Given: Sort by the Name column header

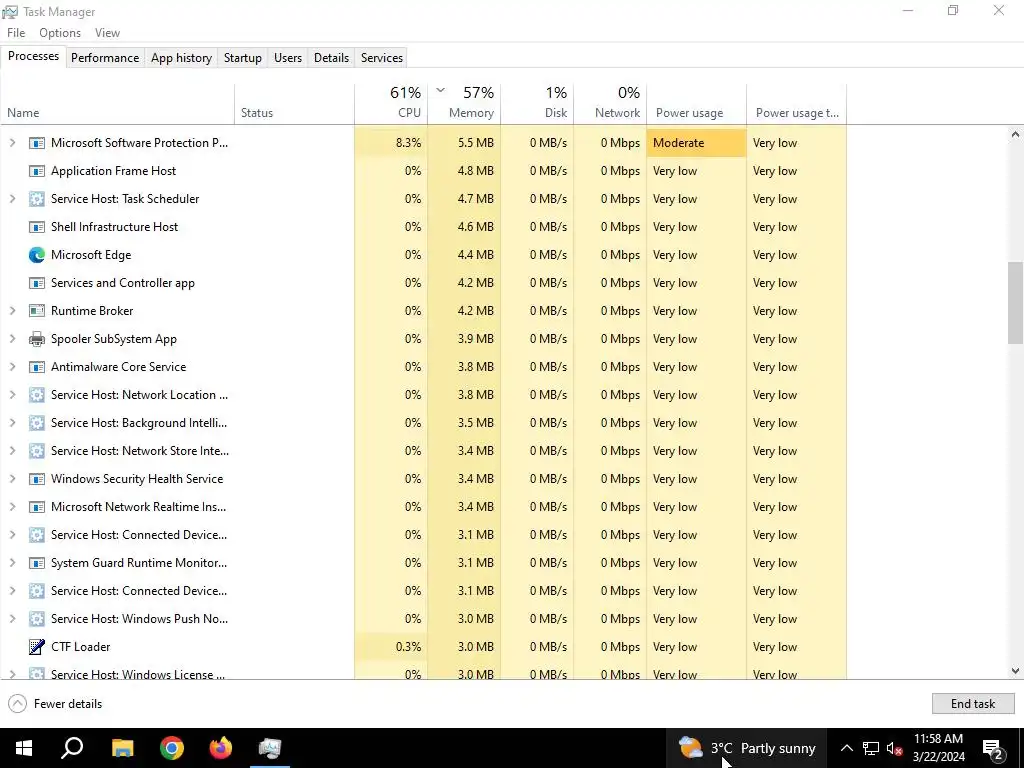Looking at the screenshot, I should point(118,103).
